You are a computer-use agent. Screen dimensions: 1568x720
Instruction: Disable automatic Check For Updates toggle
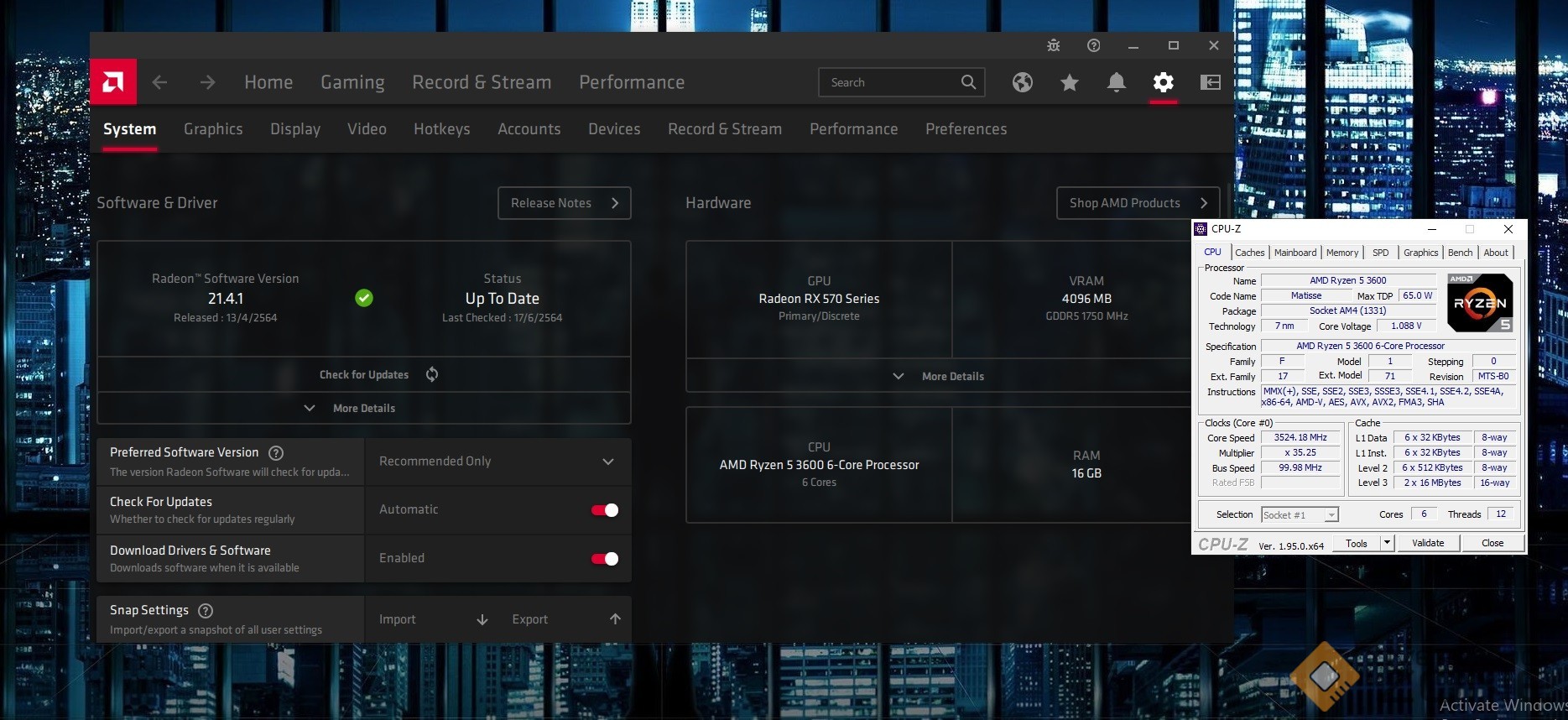pos(605,510)
